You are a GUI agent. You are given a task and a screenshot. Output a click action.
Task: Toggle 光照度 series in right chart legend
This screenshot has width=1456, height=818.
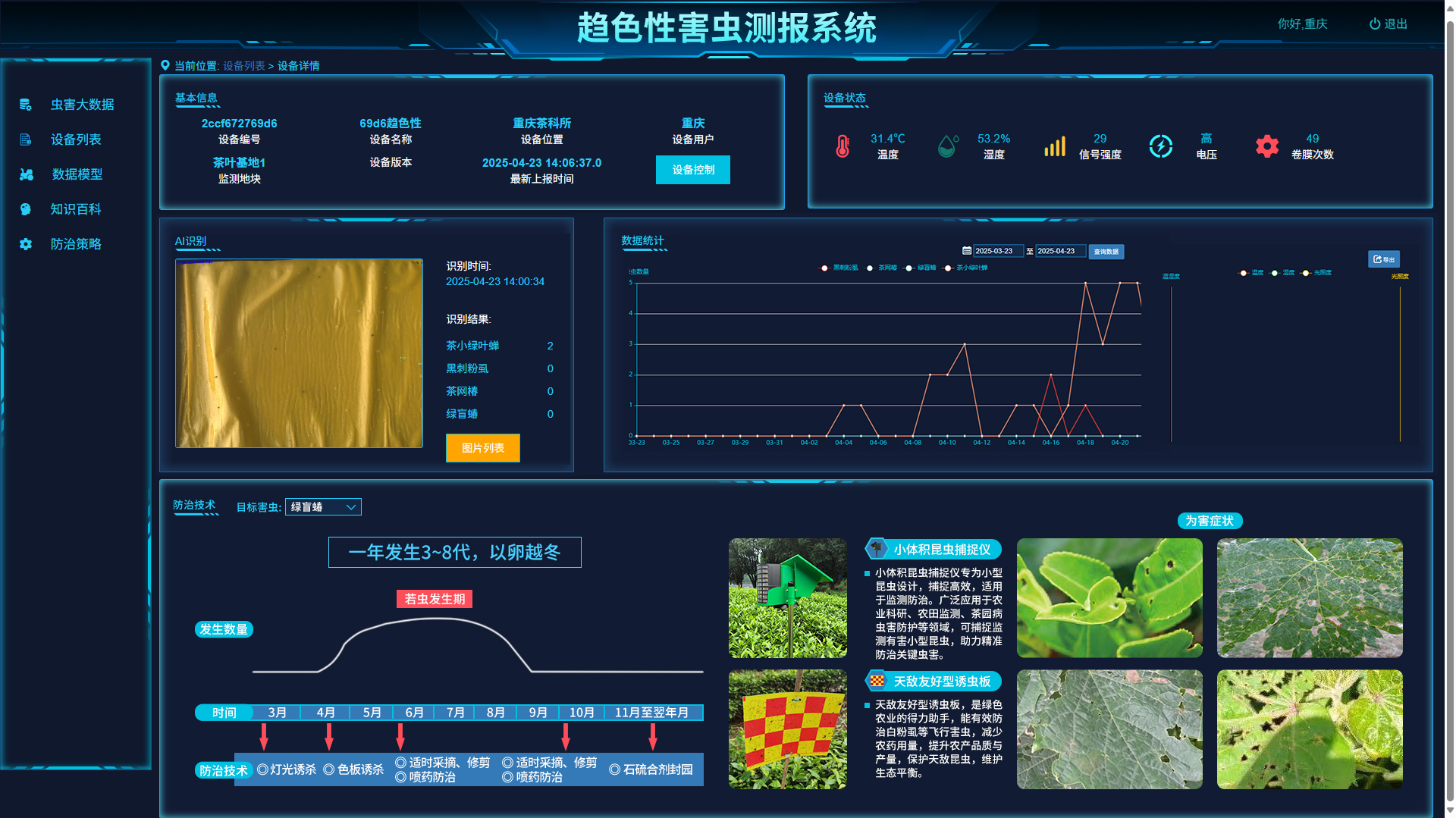click(1316, 273)
